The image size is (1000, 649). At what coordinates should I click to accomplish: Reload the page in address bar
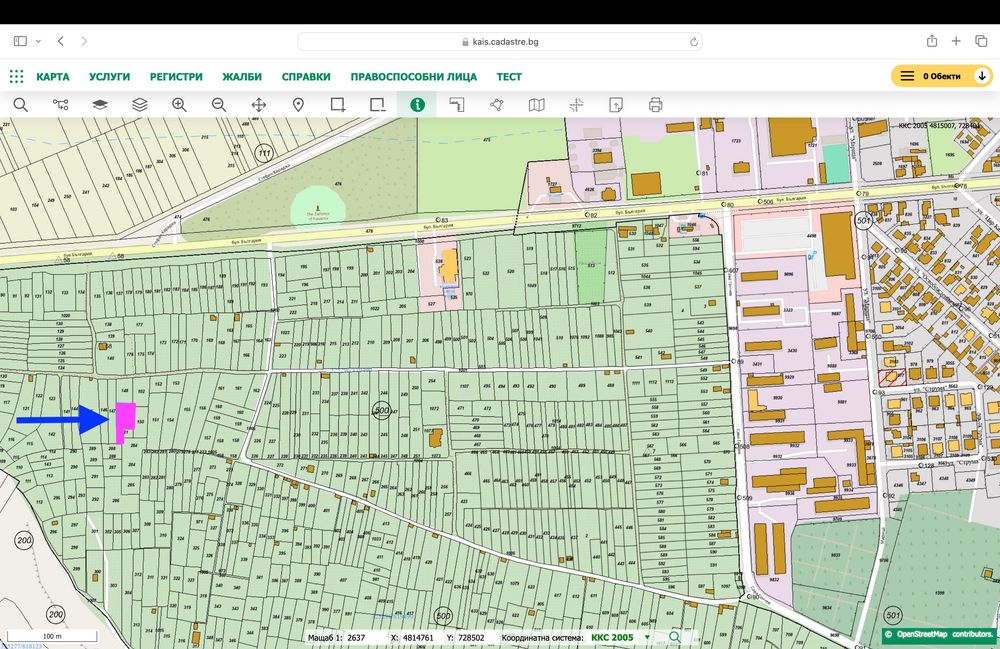pyautogui.click(x=693, y=42)
